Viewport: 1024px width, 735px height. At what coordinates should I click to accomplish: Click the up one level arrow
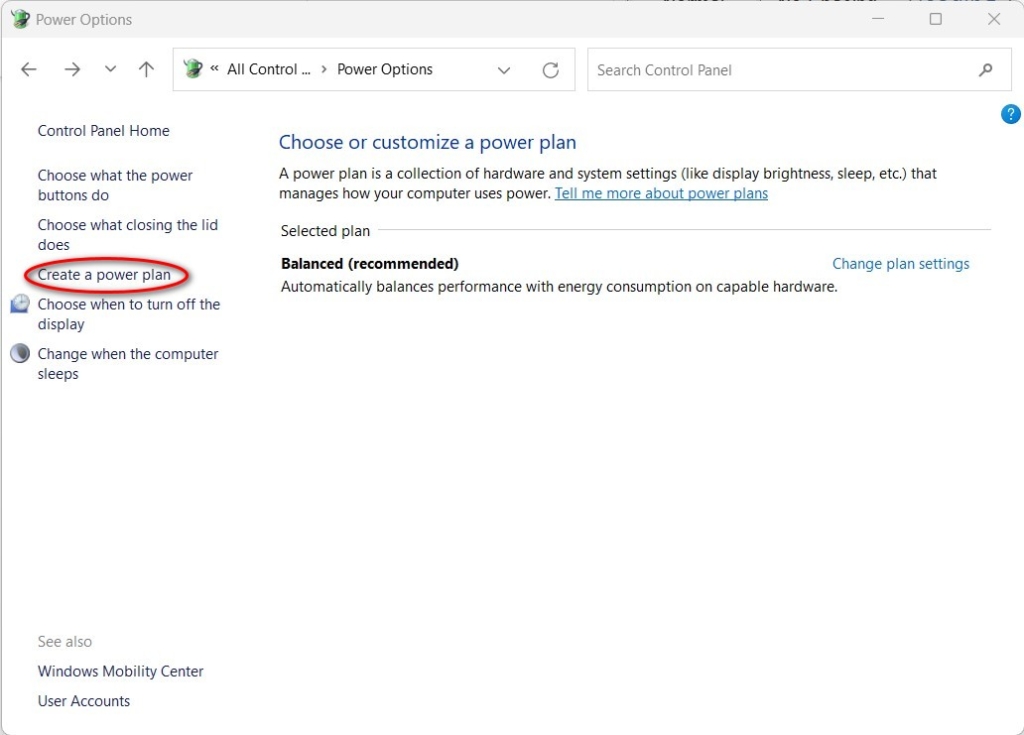[145, 69]
